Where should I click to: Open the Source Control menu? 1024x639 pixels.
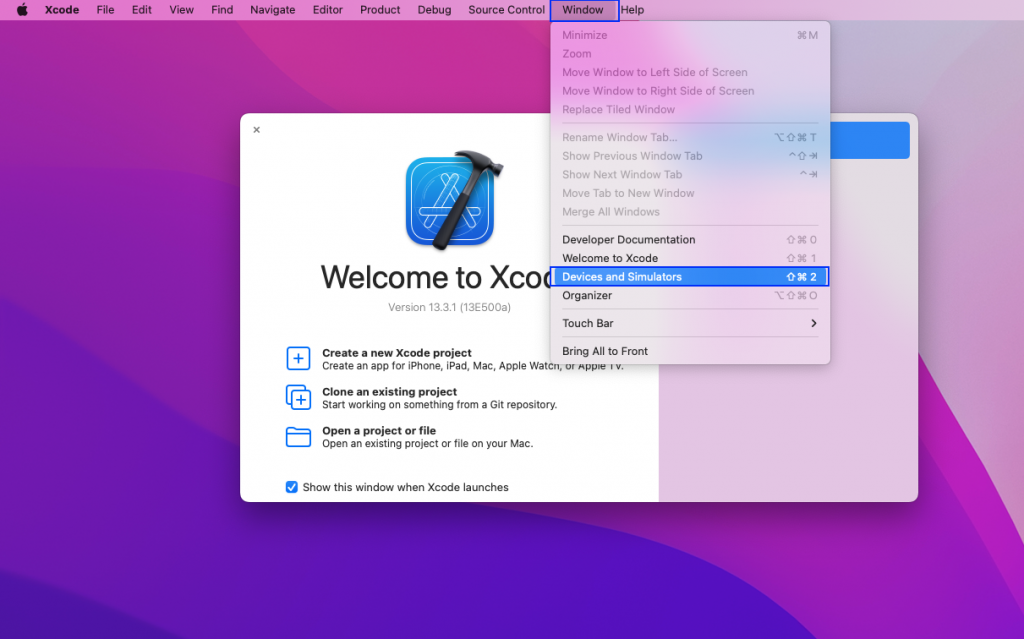pos(506,10)
